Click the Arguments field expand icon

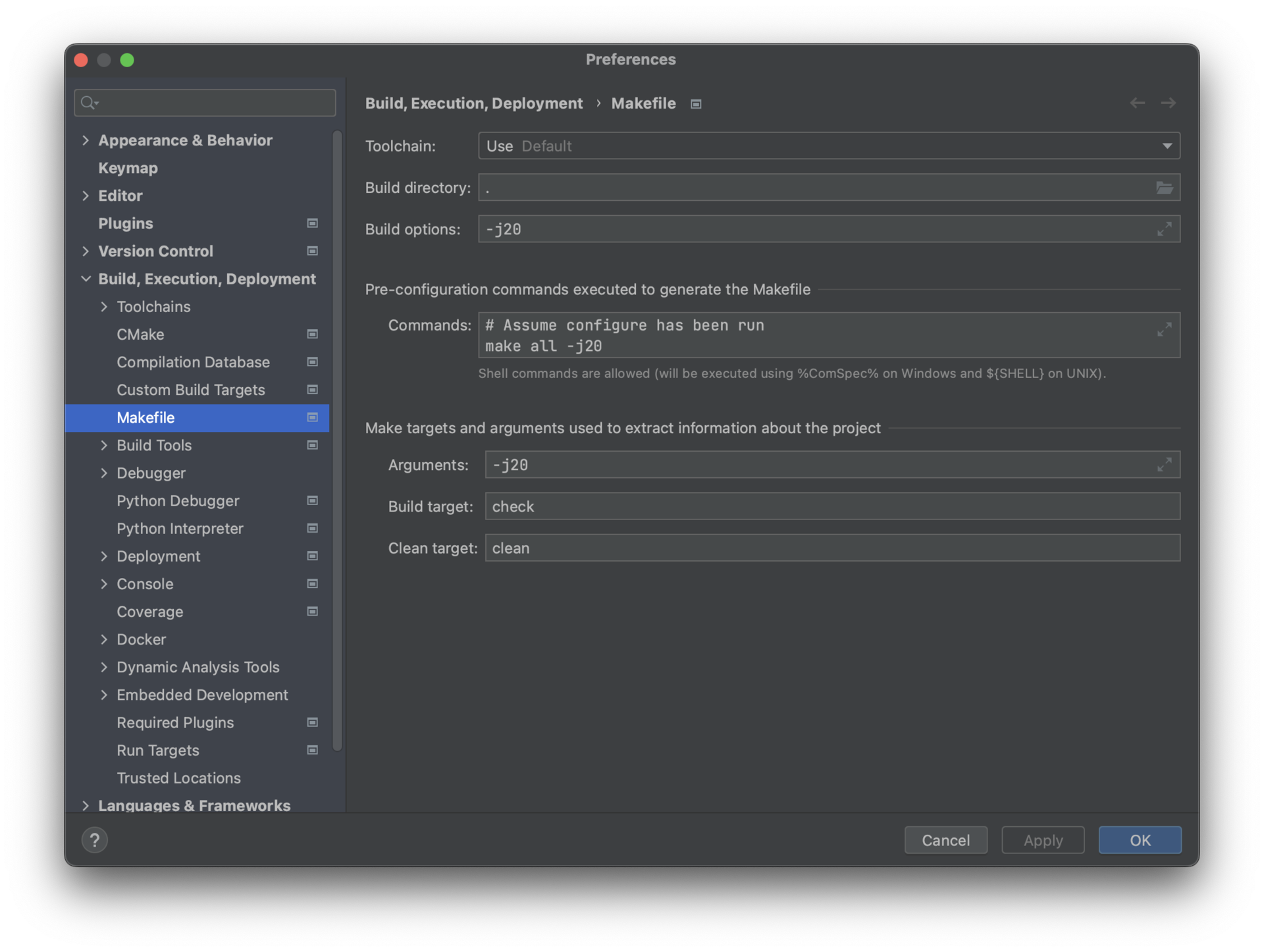tap(1164, 463)
